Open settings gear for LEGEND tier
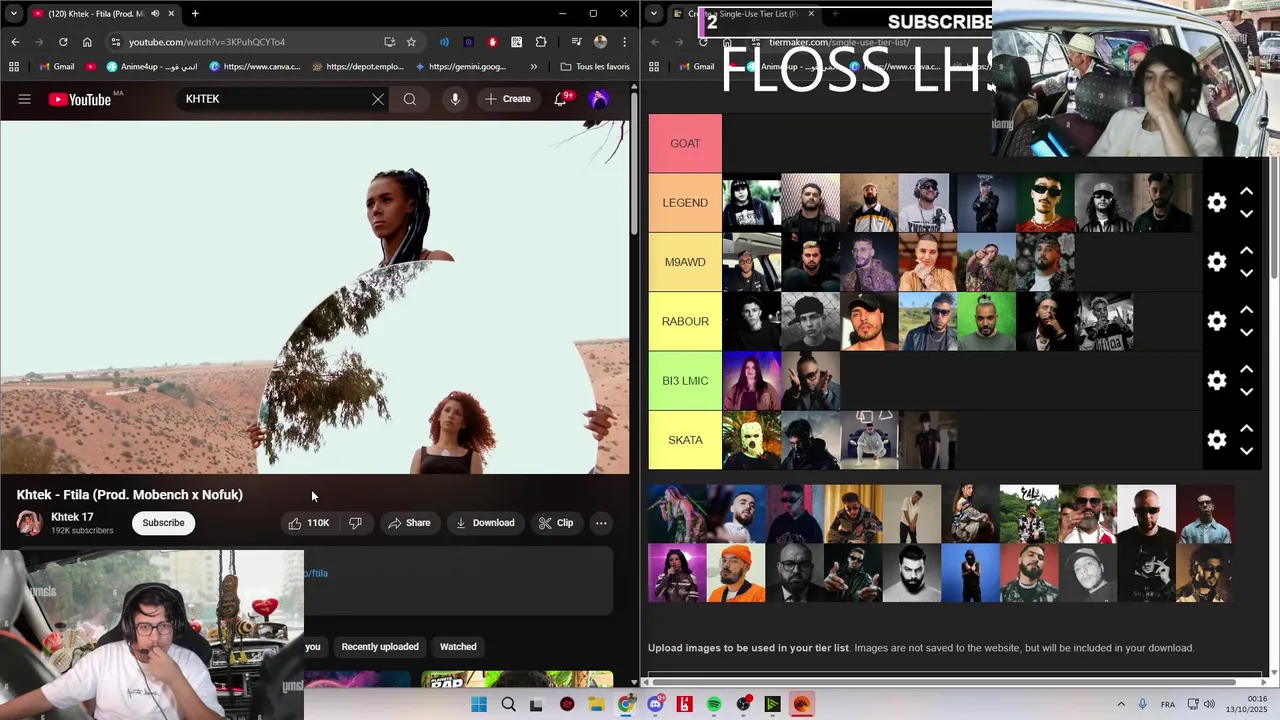Screen dimensions: 1280x720 click(1217, 203)
